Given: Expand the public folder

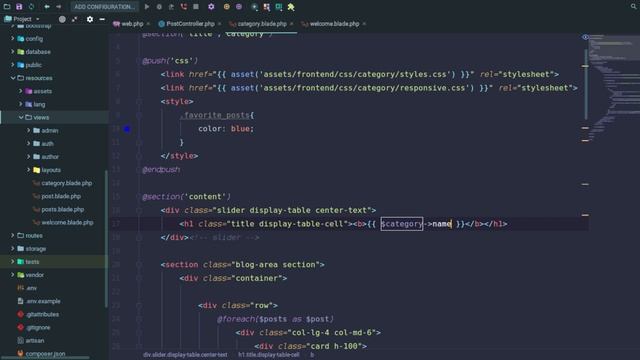Looking at the screenshot, I should click(13, 64).
